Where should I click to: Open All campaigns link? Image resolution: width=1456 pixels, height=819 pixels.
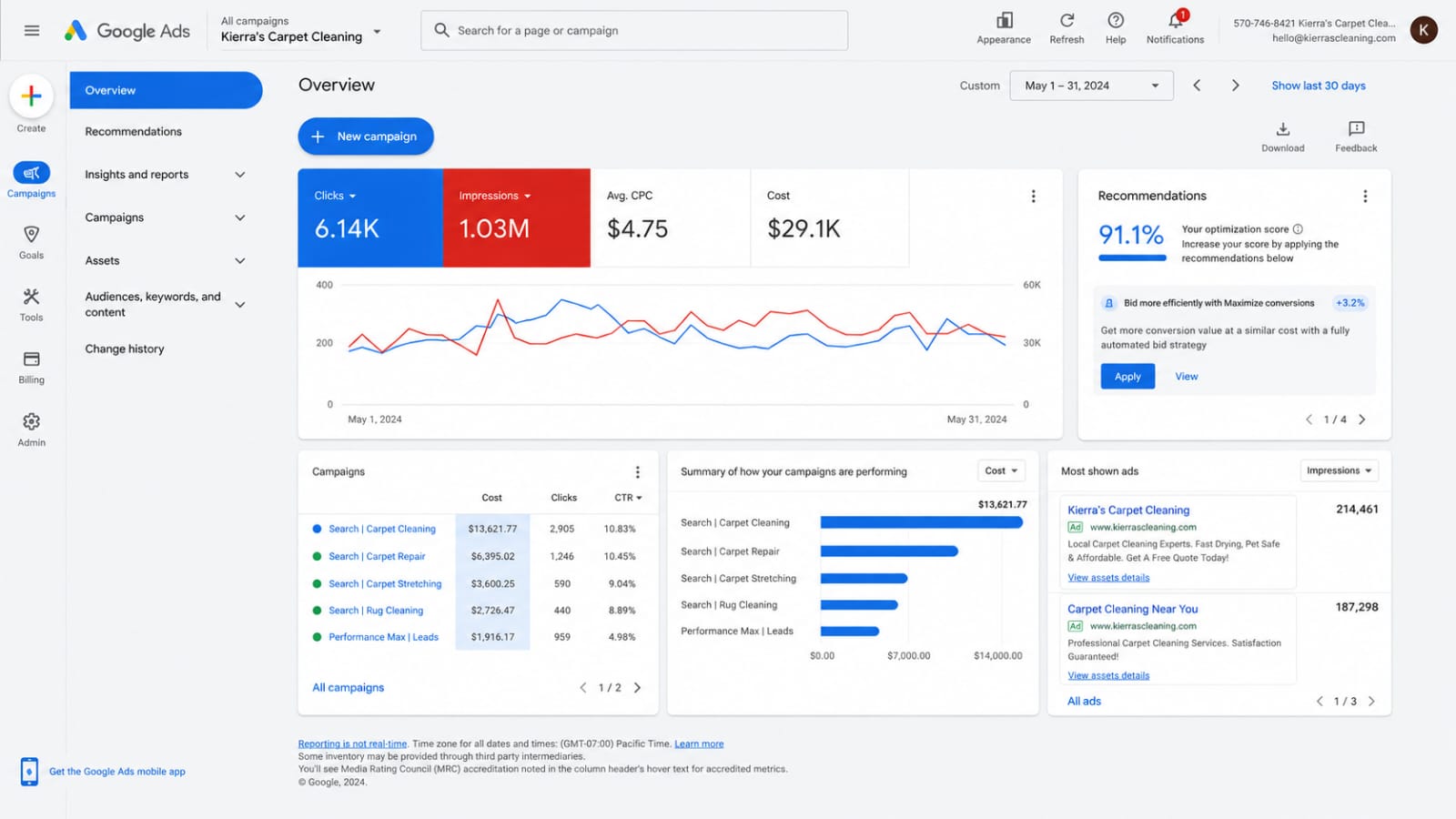coord(349,688)
